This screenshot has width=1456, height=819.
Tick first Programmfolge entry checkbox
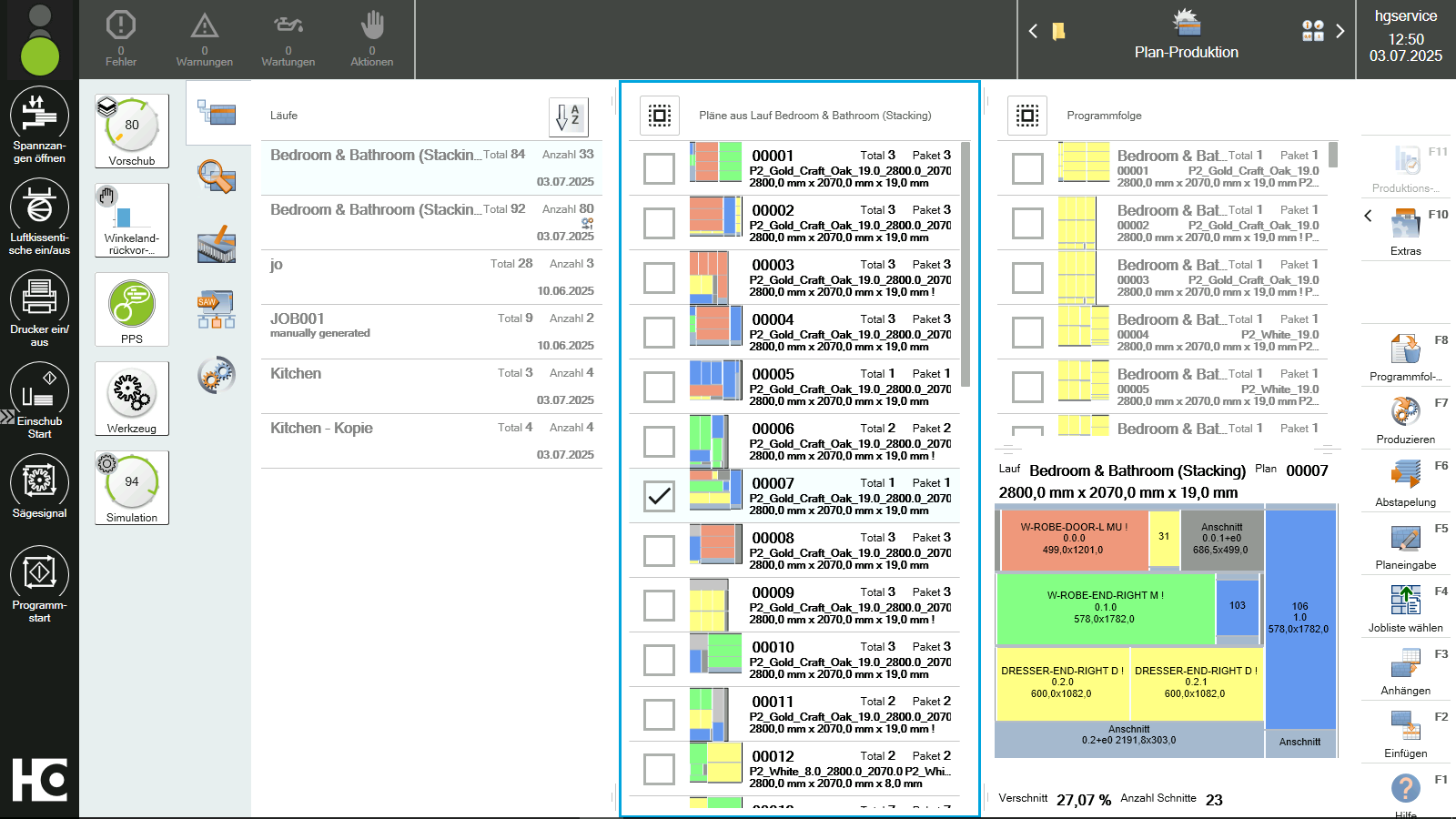tap(1027, 168)
